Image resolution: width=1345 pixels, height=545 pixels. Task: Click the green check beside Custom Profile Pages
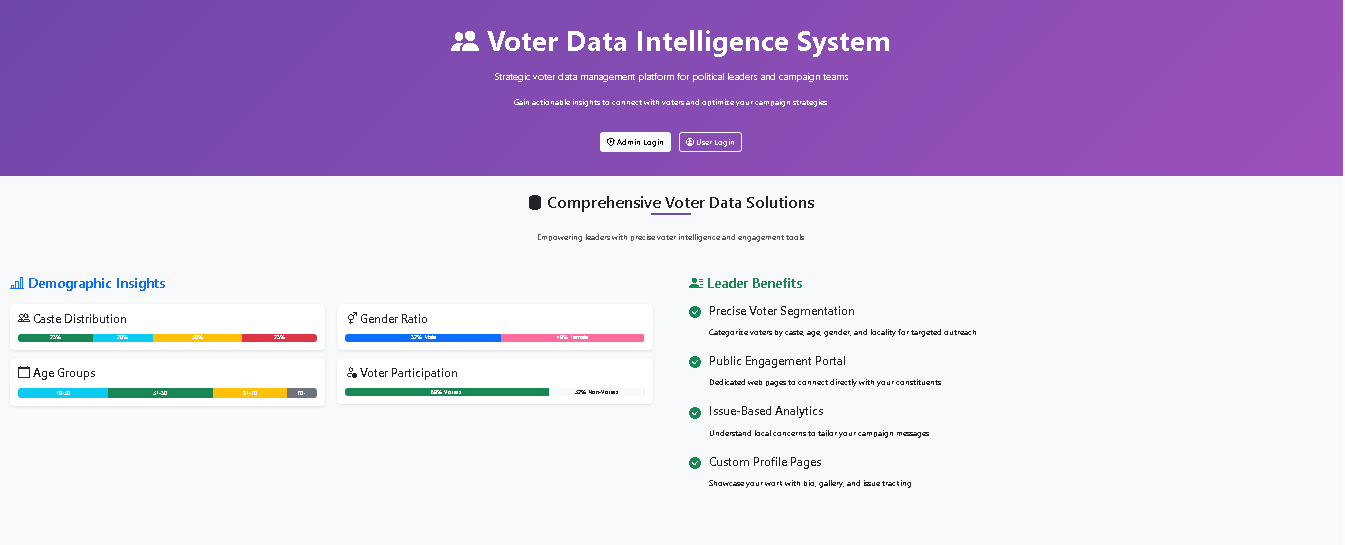[695, 463]
